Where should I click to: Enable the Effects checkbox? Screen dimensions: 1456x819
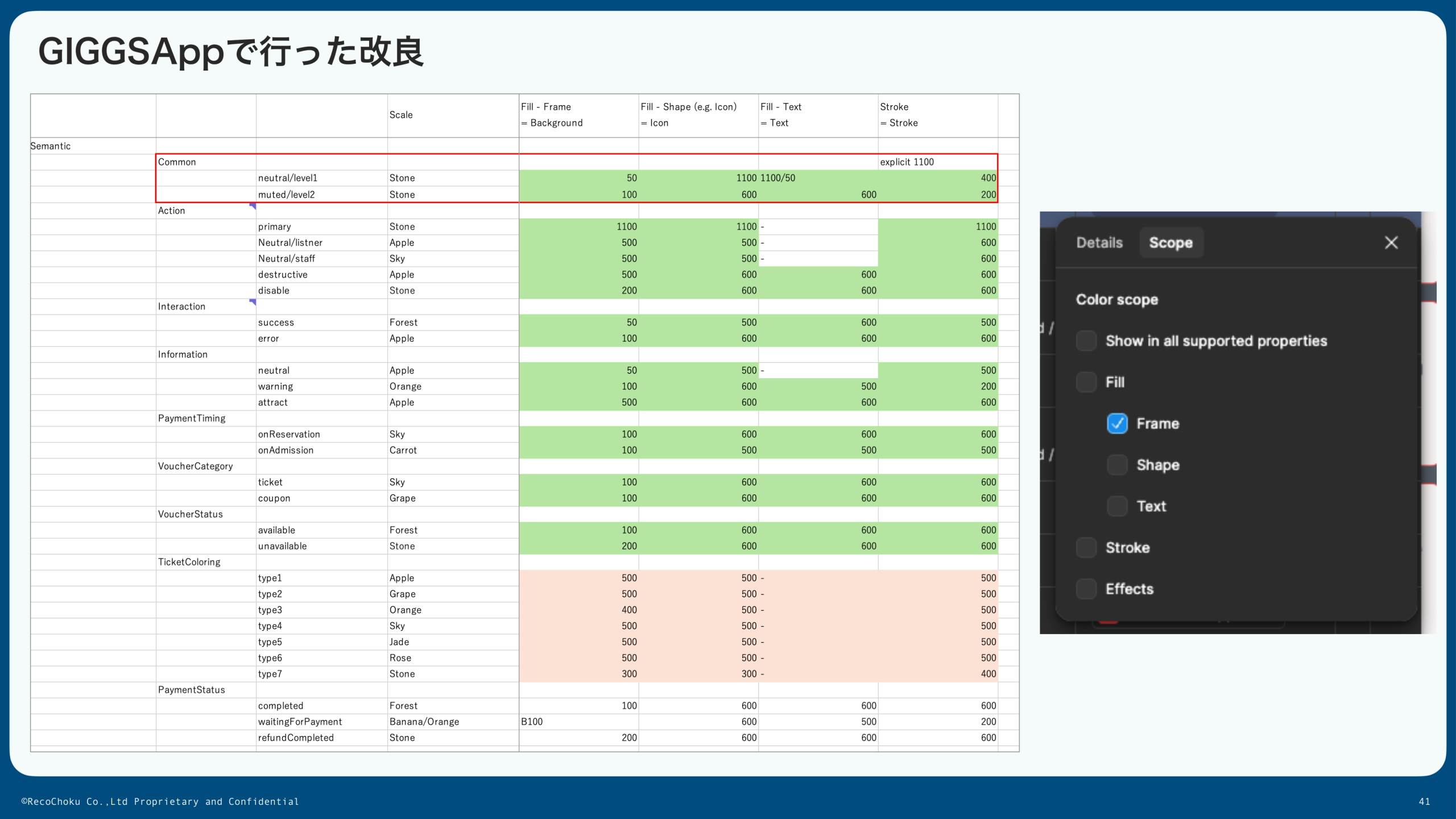(1086, 589)
